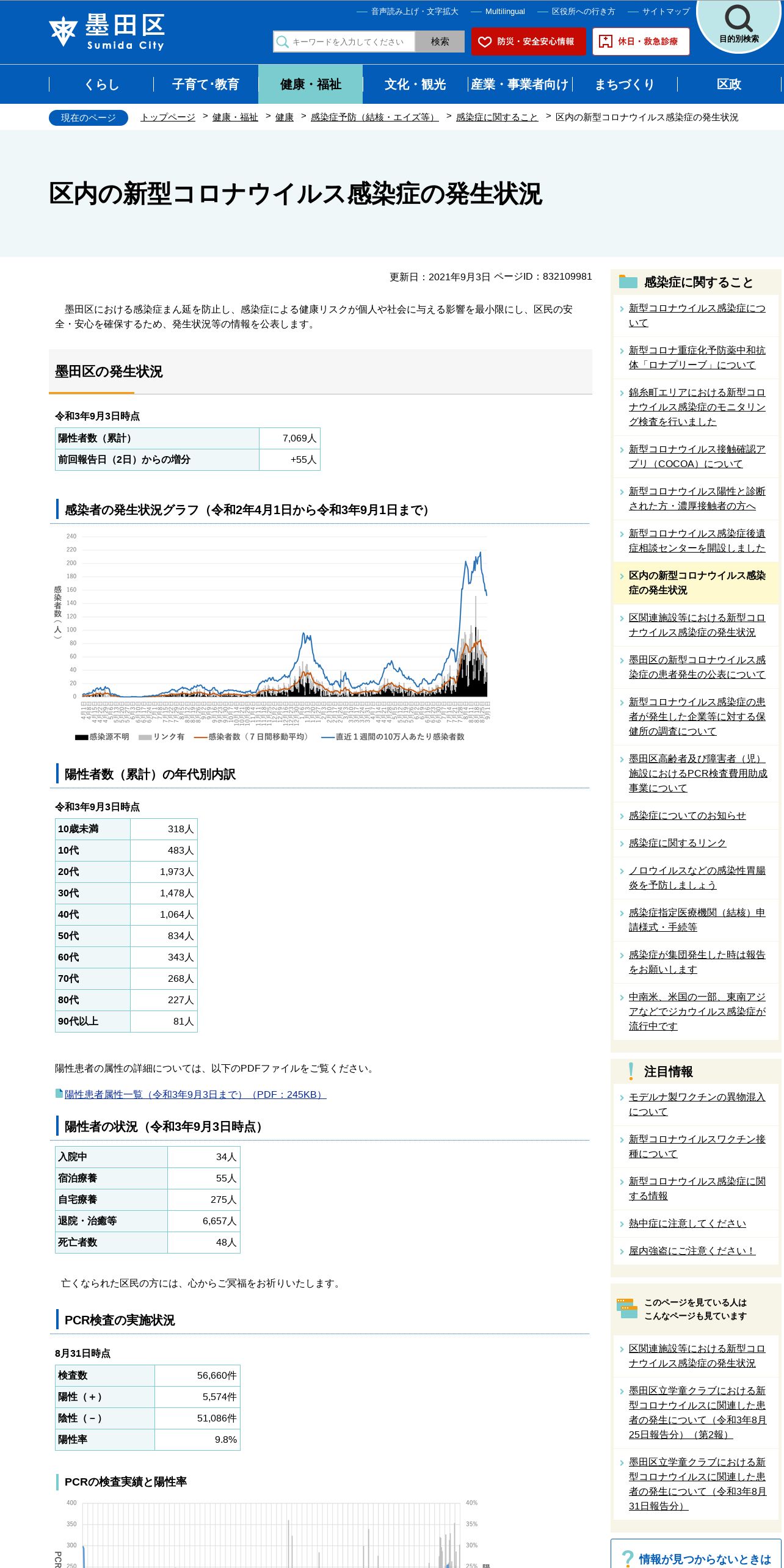Select the くらし menu tab
This screenshot has height=1568, width=784.
click(101, 84)
